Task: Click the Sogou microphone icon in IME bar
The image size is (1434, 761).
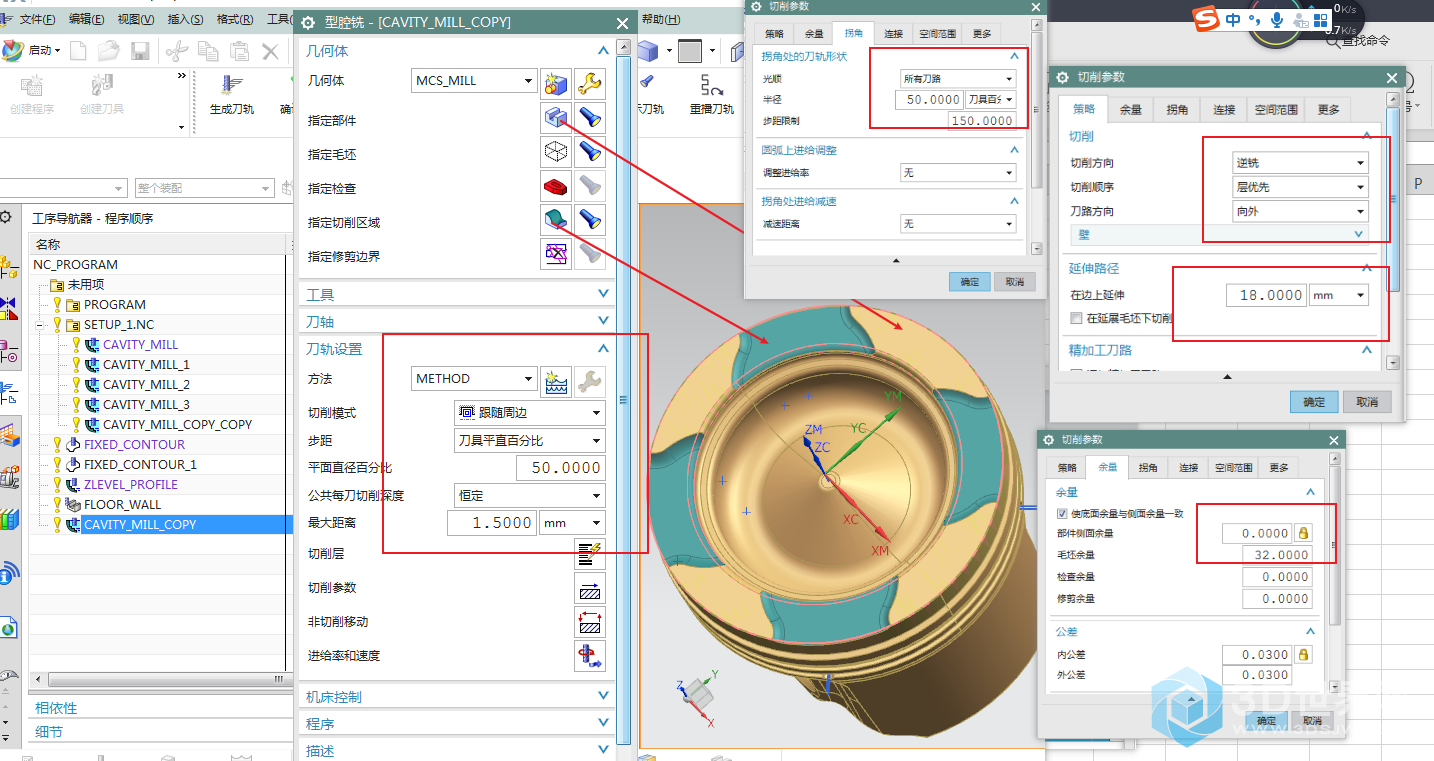Action: click(1277, 20)
